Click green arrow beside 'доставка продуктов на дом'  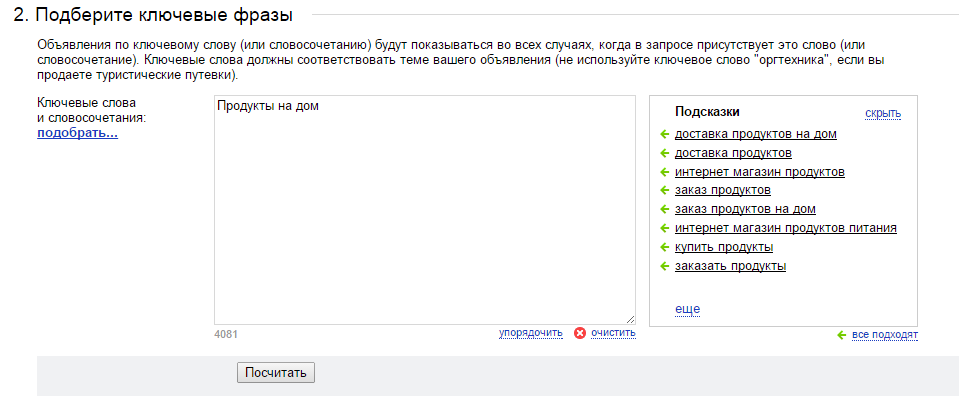coord(665,135)
